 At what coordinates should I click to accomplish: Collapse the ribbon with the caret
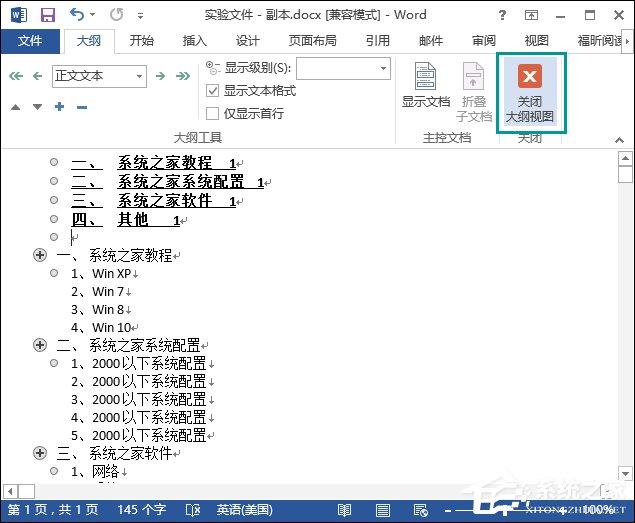coord(619,140)
